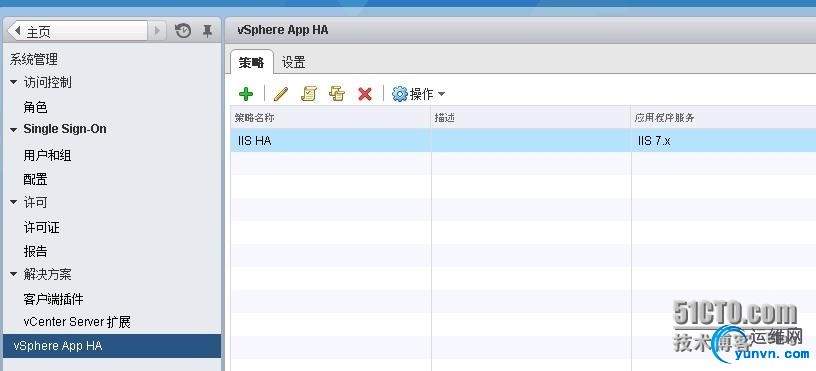
Task: Open 用户和组 in the sidebar
Action: (47, 156)
